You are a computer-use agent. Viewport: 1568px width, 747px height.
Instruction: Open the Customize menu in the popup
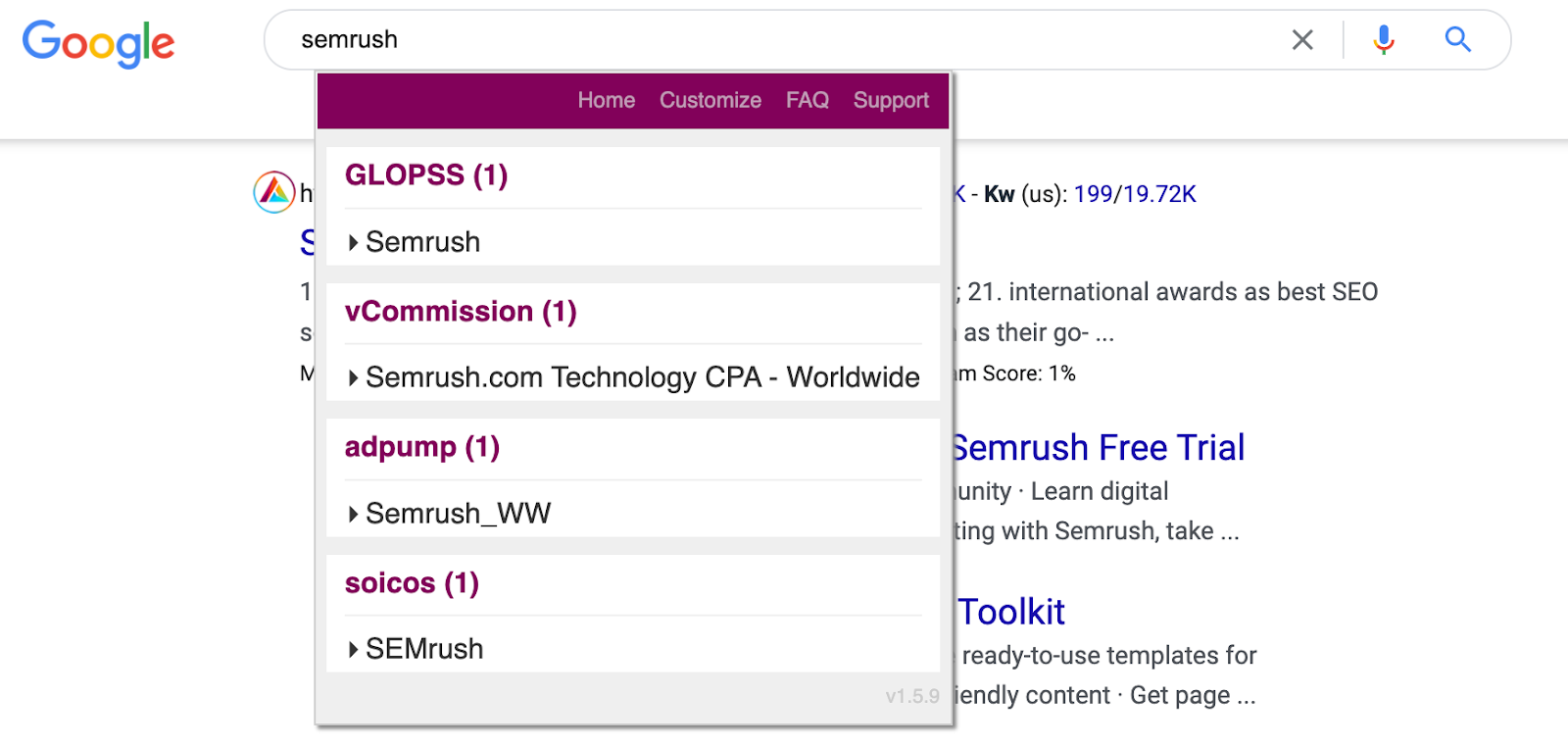coord(710,100)
